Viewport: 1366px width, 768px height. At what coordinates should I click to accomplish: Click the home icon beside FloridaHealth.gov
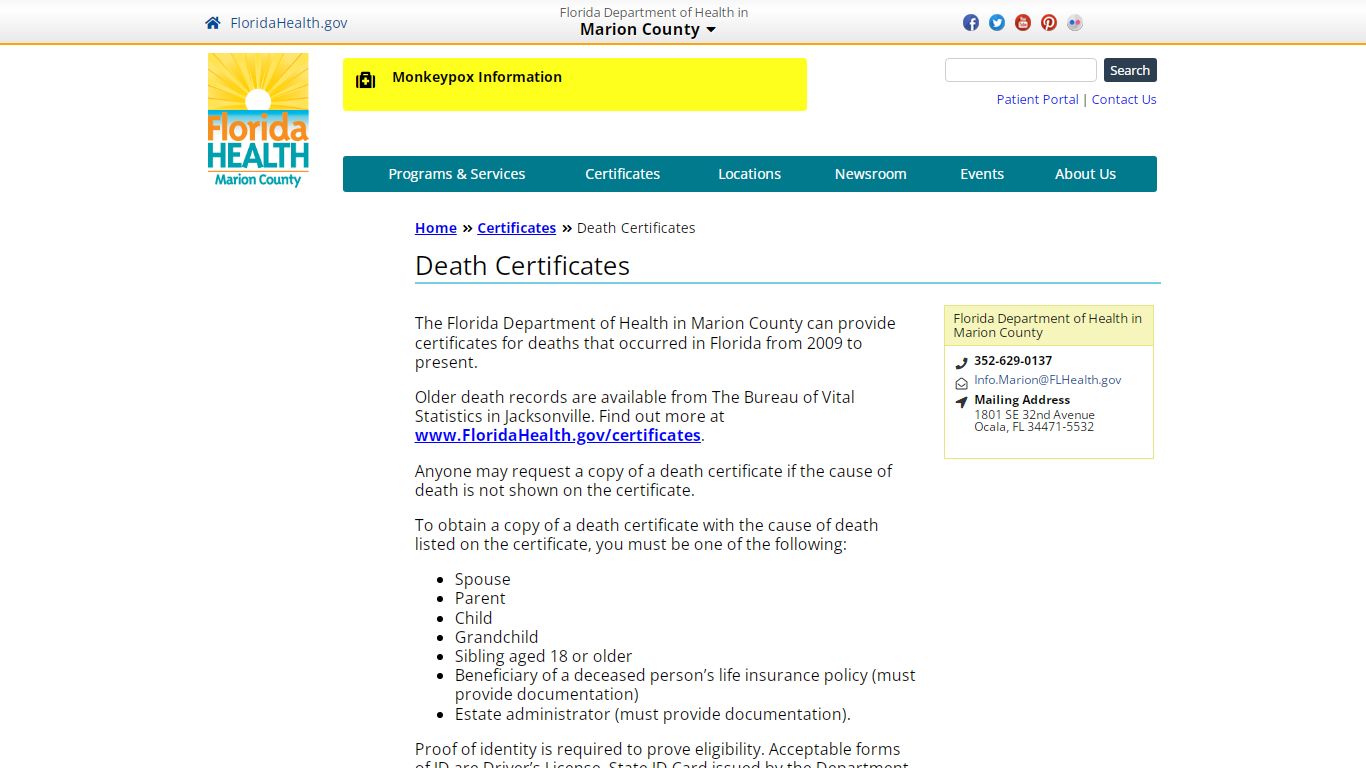coord(212,23)
